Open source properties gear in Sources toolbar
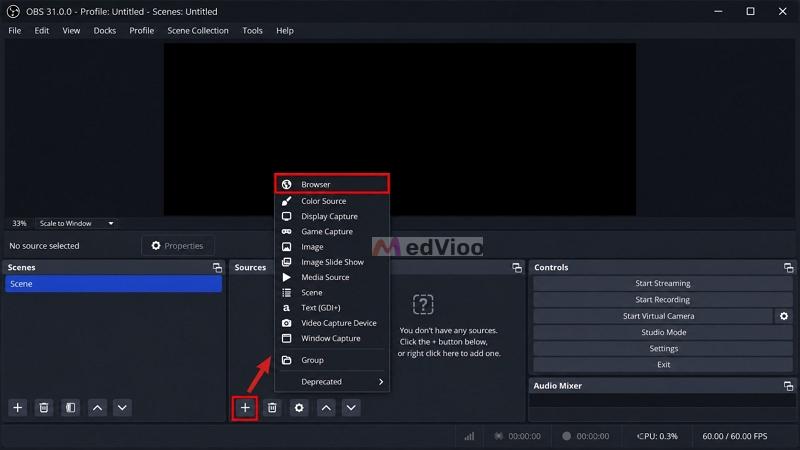 coord(299,407)
